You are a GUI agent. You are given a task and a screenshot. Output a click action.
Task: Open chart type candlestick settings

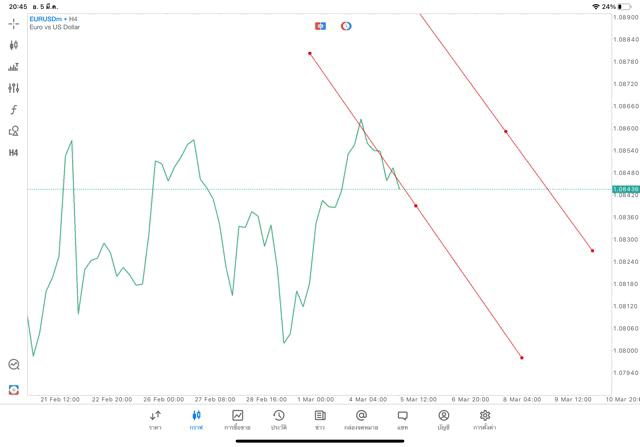point(14,45)
